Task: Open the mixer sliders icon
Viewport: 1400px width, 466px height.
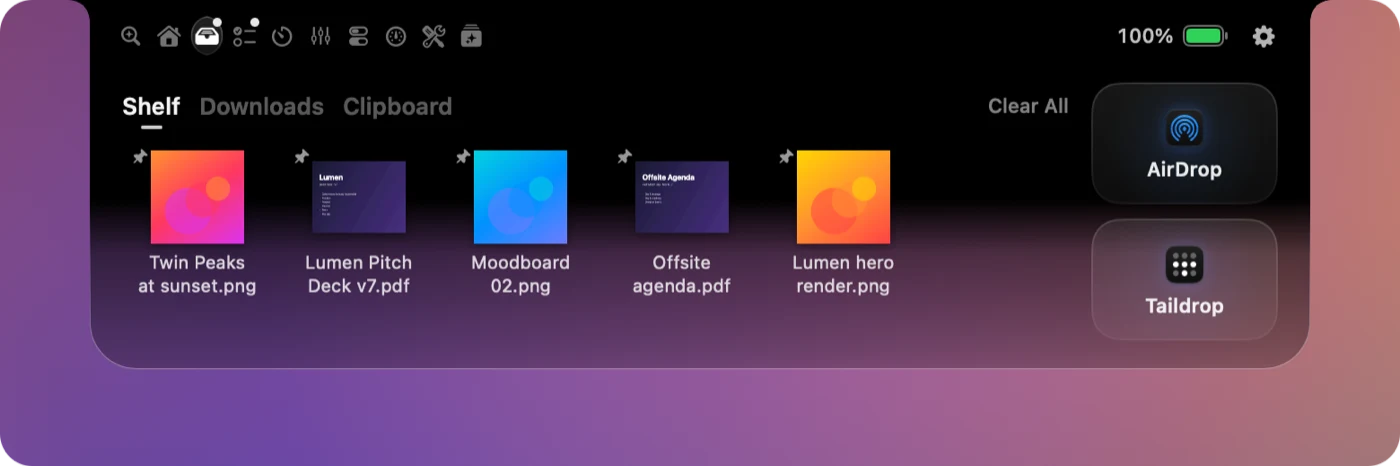Action: click(x=320, y=36)
